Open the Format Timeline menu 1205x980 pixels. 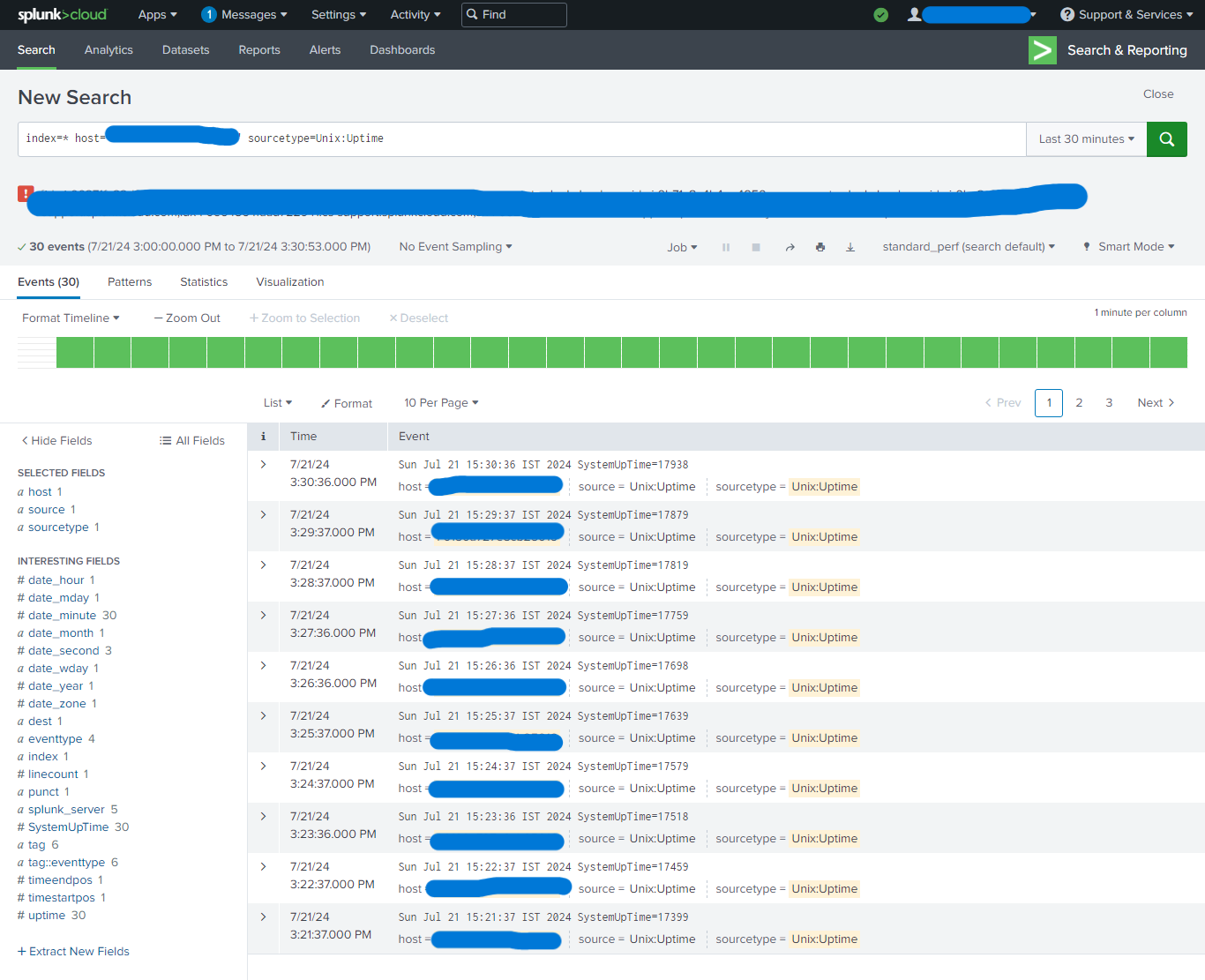click(x=70, y=318)
